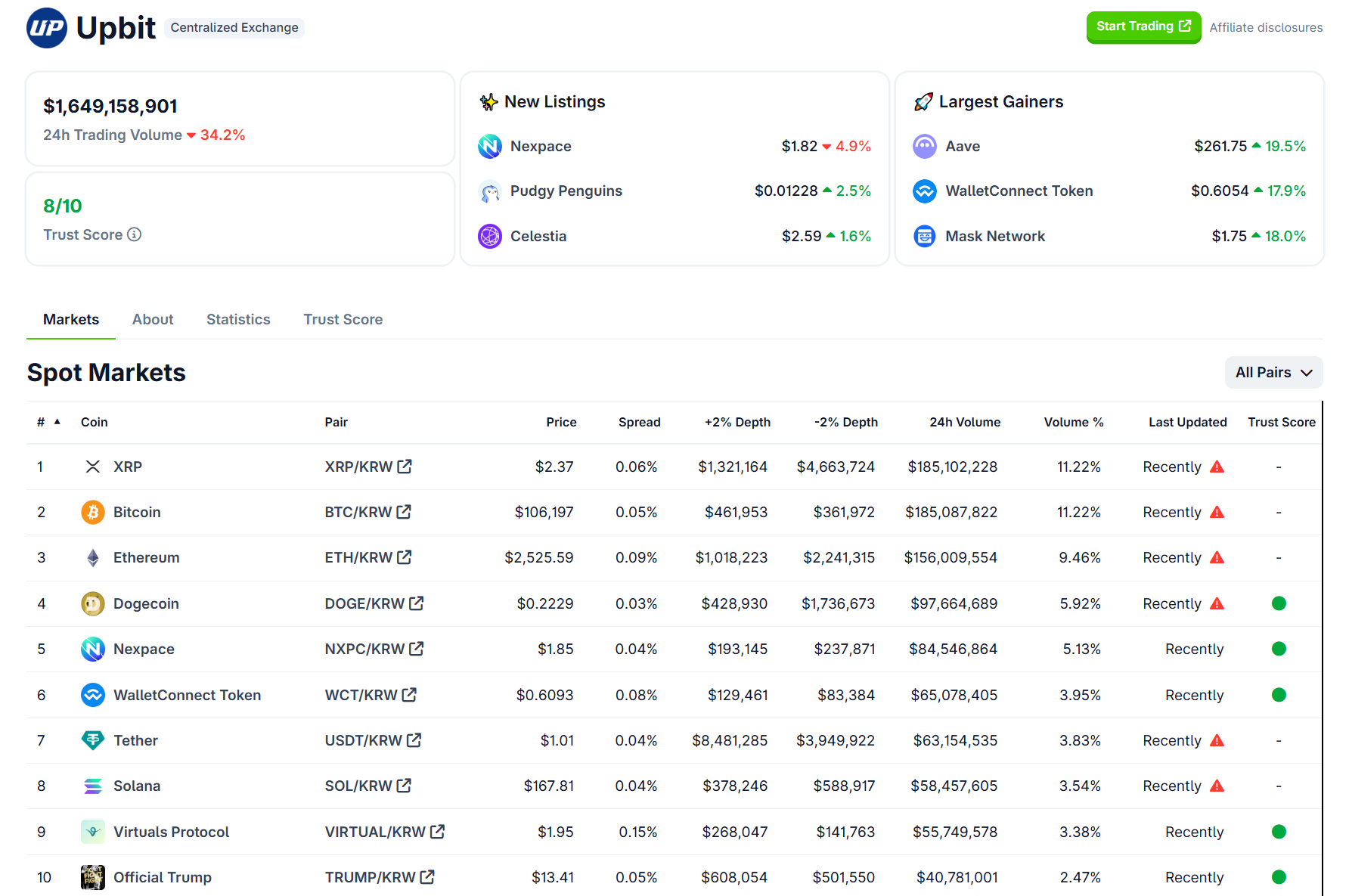This screenshot has height=896, width=1349.
Task: Sort by the Volume % column header
Action: click(1074, 422)
